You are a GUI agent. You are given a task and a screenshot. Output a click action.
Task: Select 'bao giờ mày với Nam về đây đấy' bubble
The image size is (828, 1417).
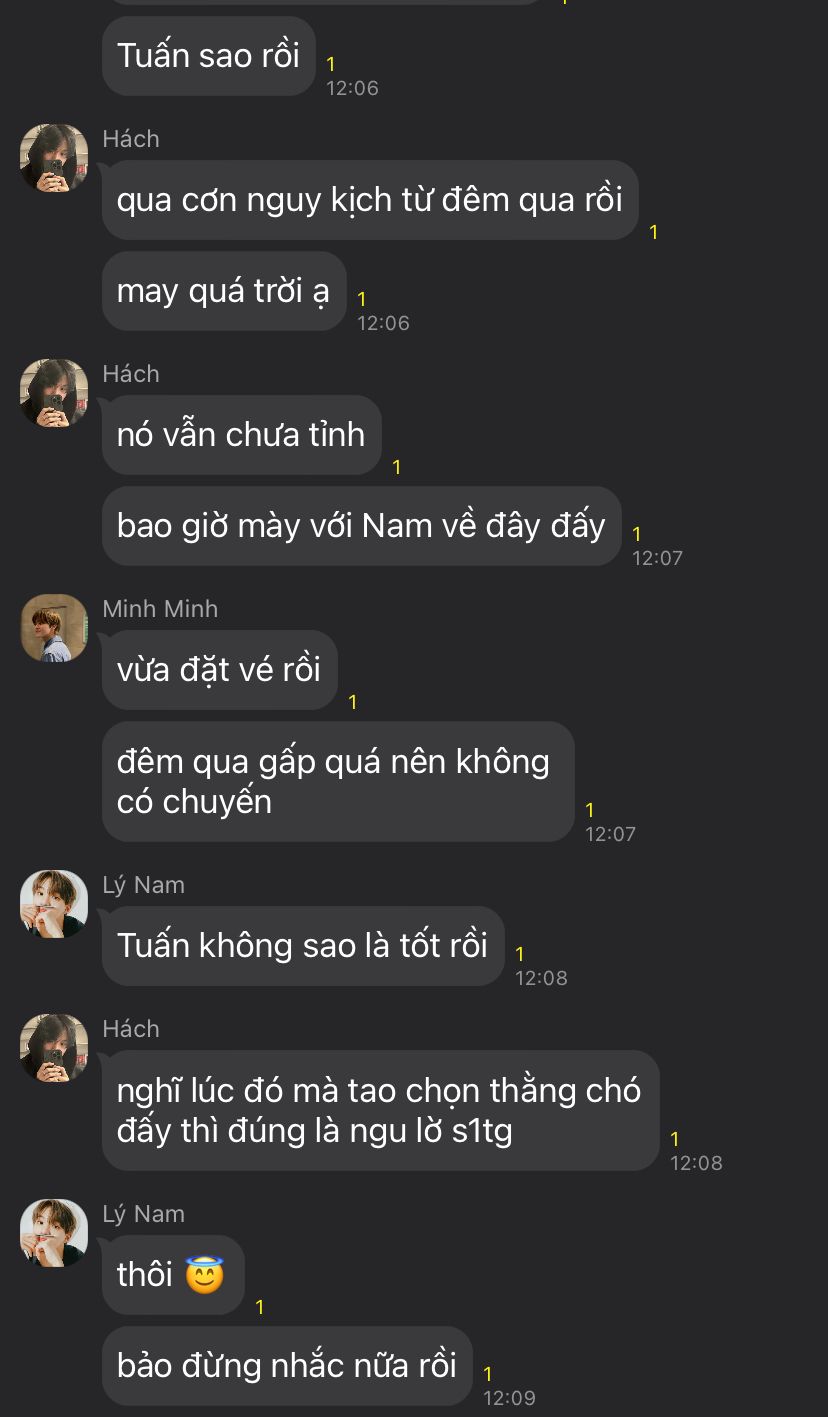coord(362,526)
